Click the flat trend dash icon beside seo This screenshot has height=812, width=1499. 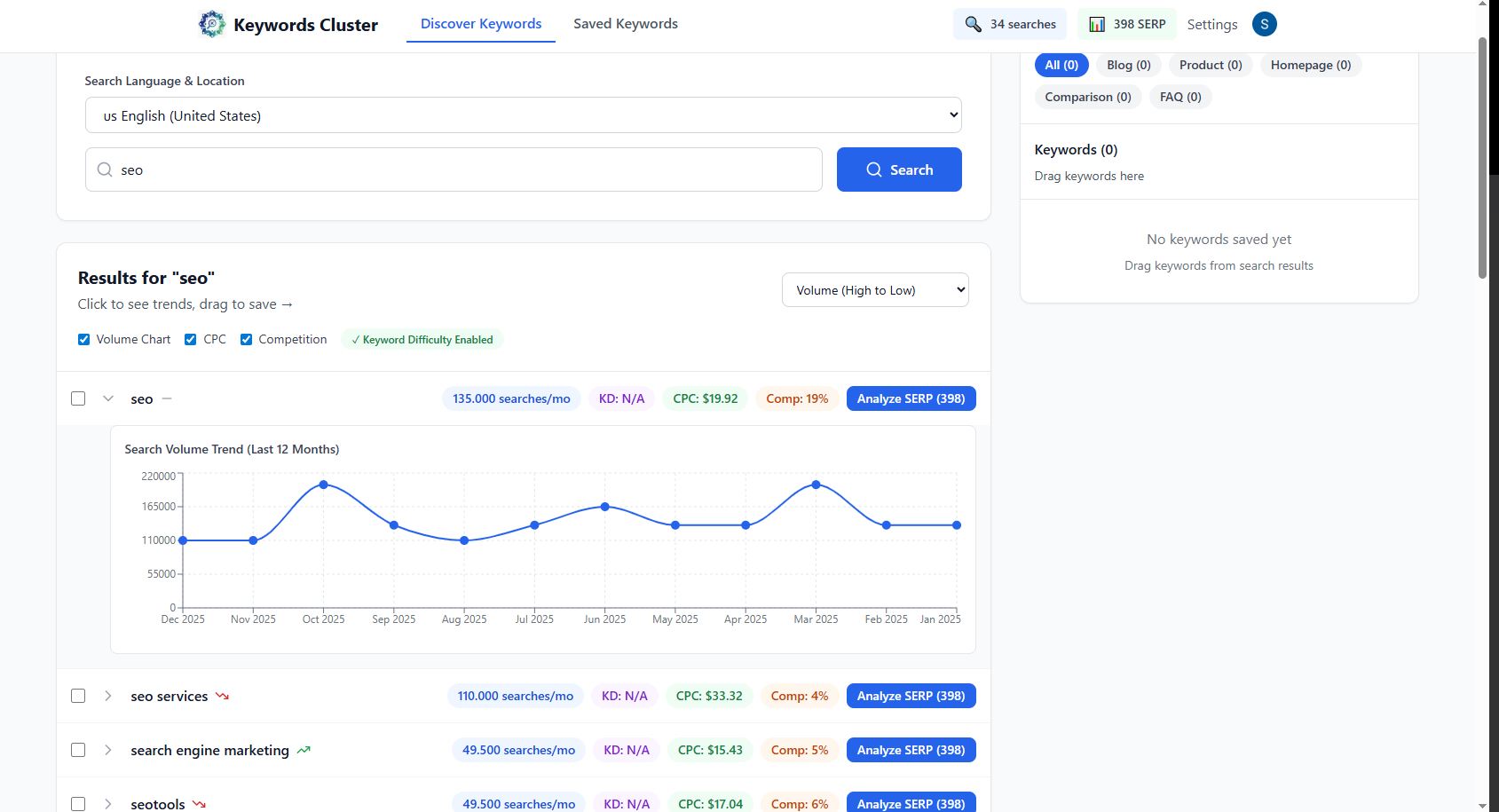point(167,399)
